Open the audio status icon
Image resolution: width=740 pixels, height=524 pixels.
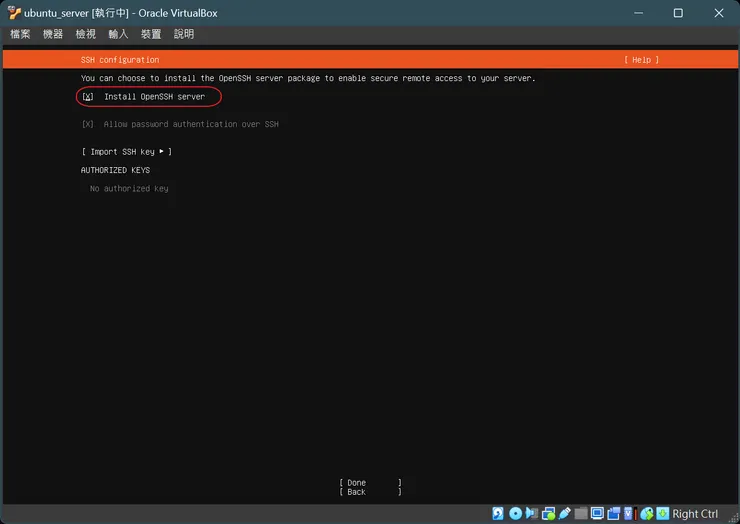point(532,513)
